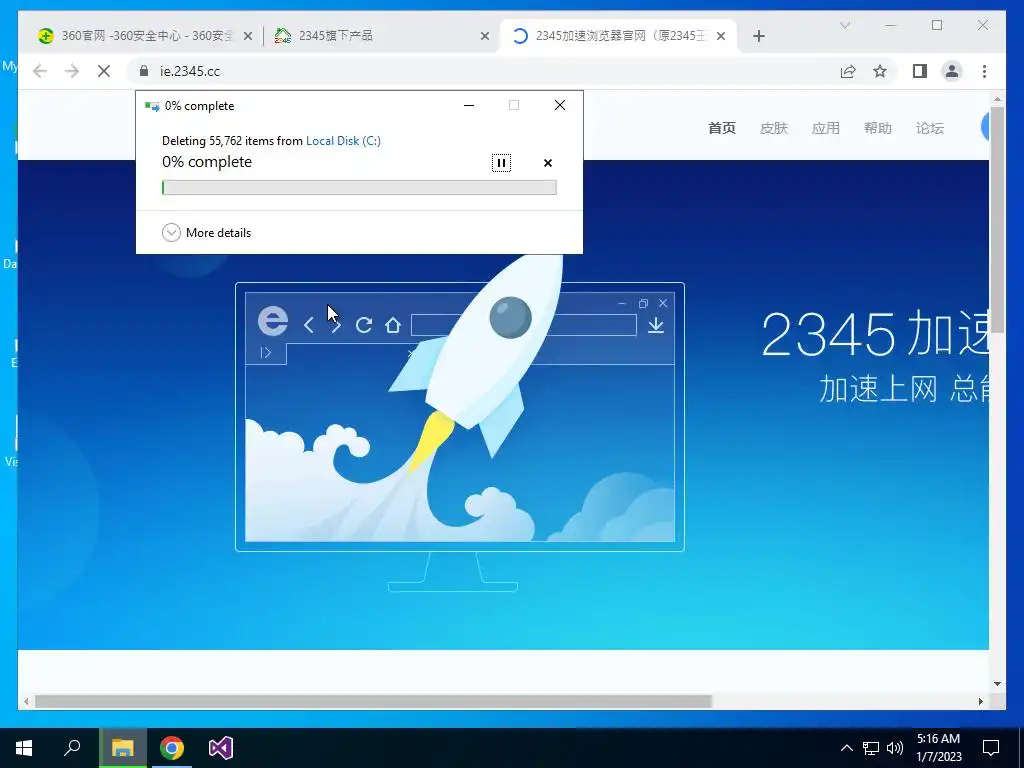Expand More details in delete dialog
The image size is (1024, 768).
(206, 232)
